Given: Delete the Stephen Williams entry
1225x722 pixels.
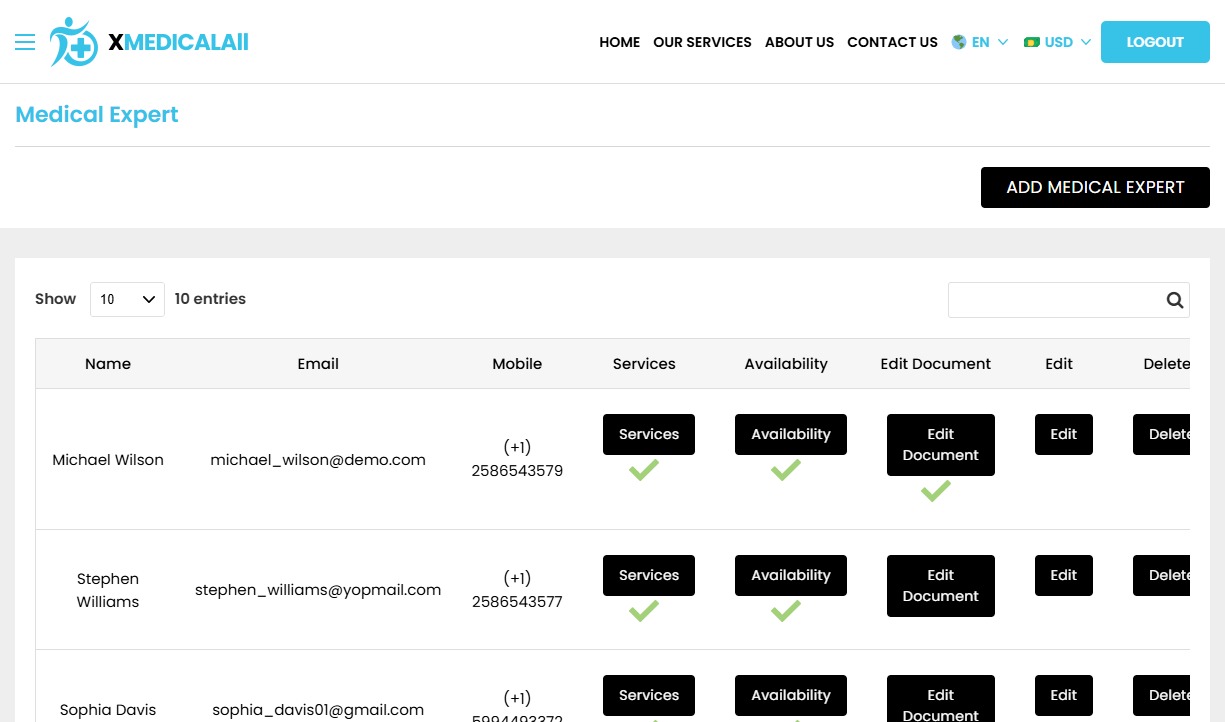Looking at the screenshot, I should point(1162,575).
